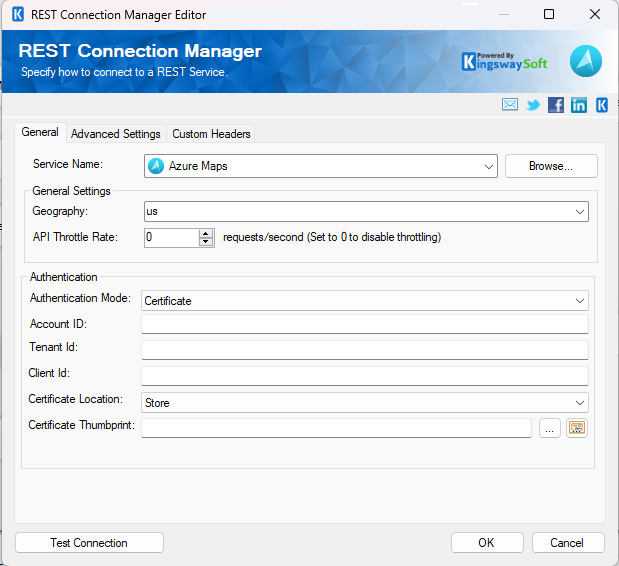
Task: Click the KingswaySoft K icon beside LinkedIn
Action: 602,105
